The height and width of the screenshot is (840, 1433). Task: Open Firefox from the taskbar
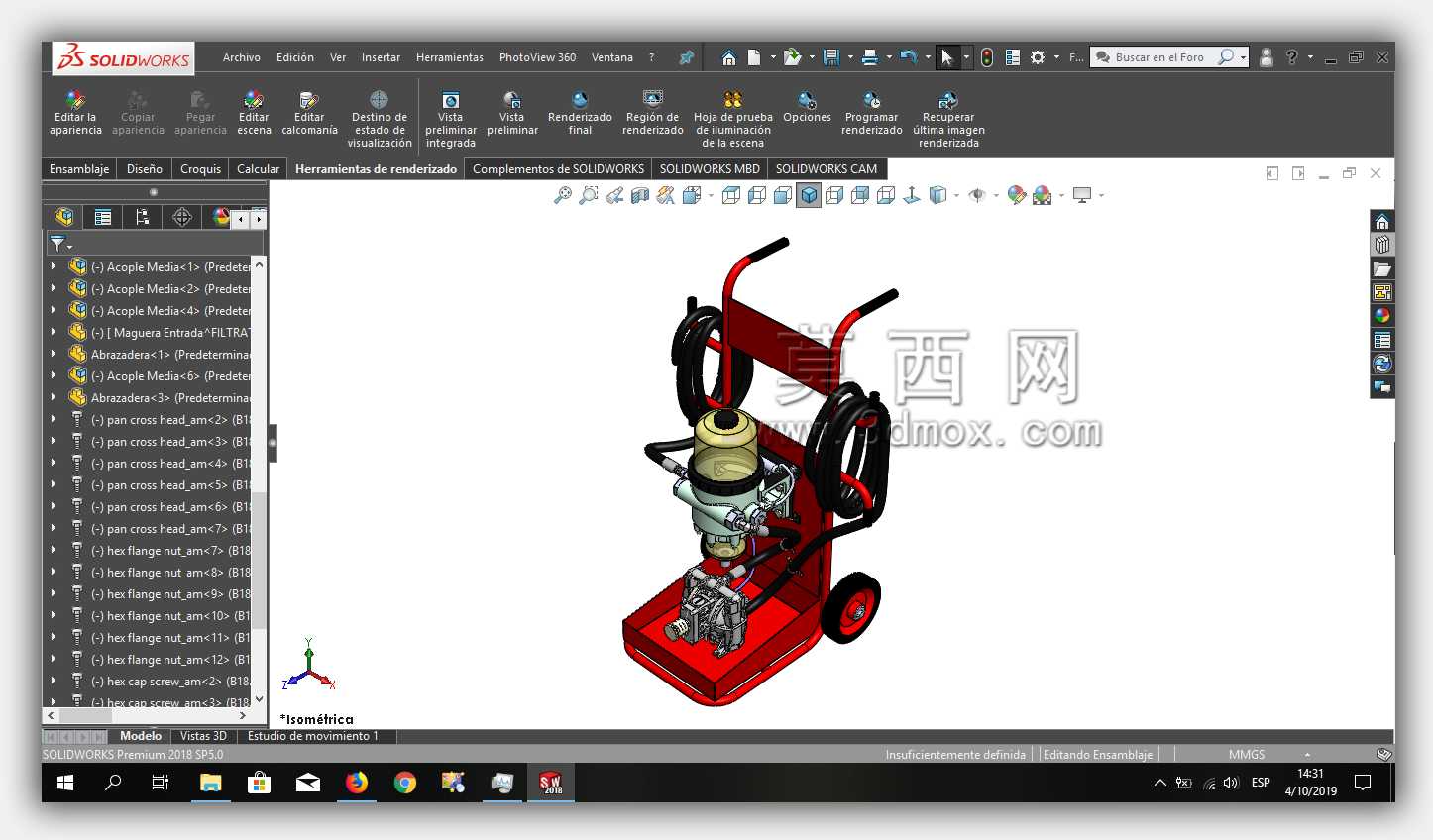click(x=356, y=783)
